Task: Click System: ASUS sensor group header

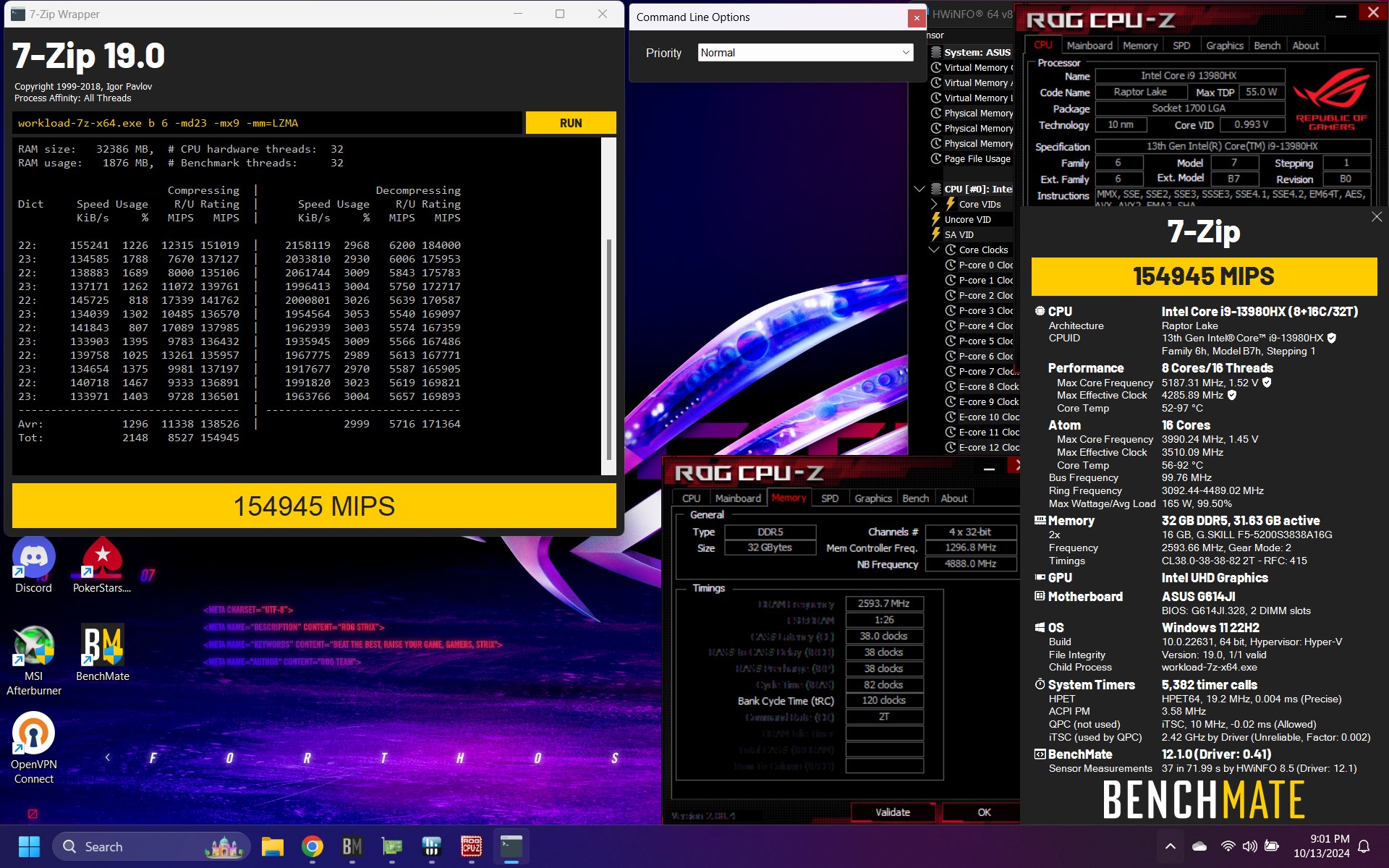Action: pos(971,52)
